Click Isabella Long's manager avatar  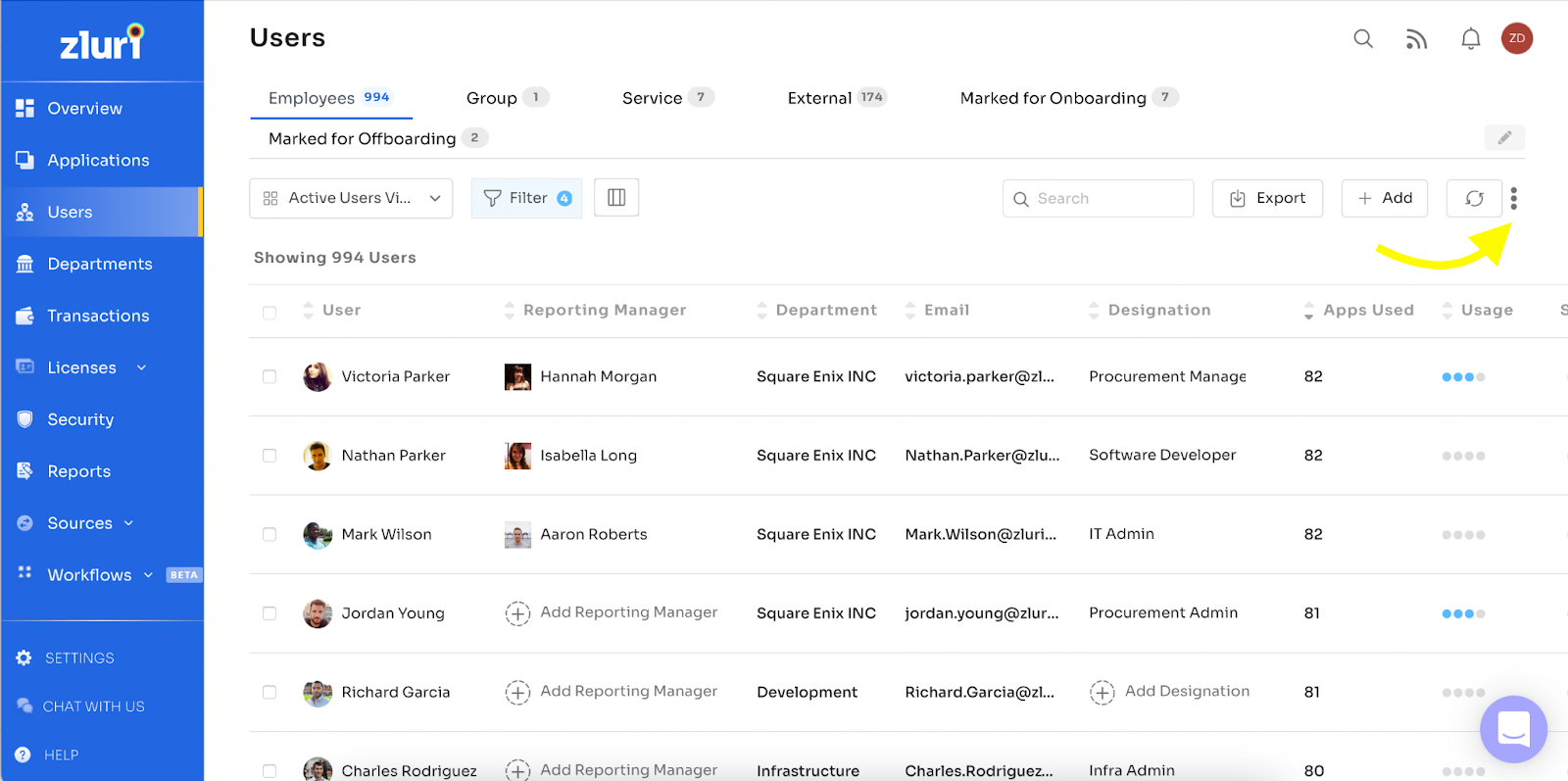tap(517, 456)
